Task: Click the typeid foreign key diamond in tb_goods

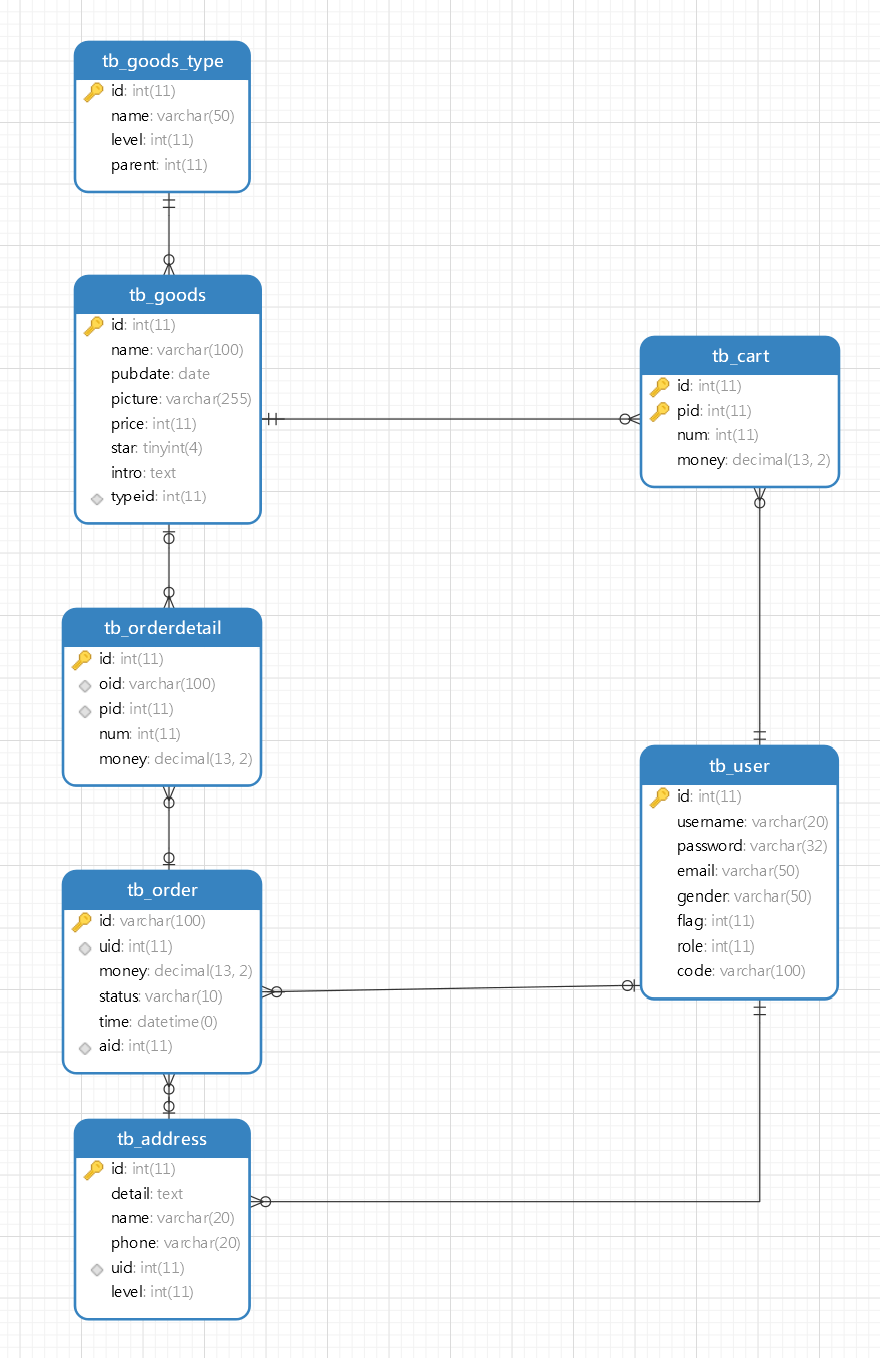Action: coord(97,497)
